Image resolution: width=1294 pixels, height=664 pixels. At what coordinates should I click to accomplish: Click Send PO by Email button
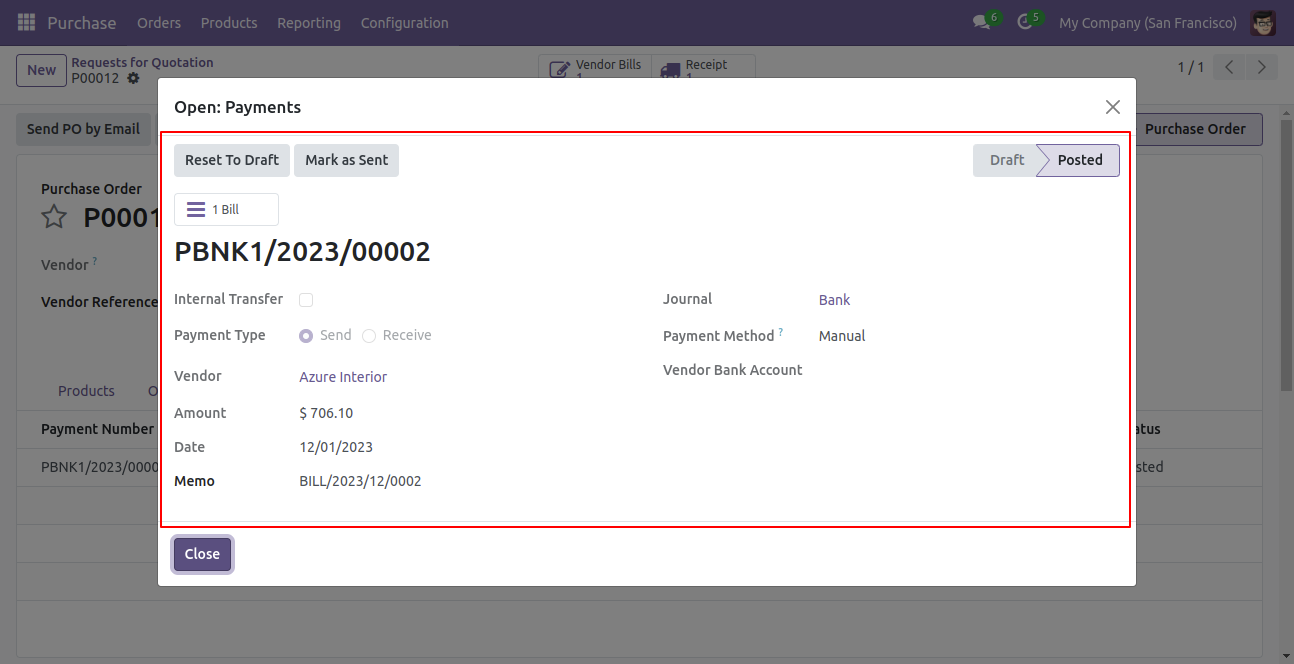pyautogui.click(x=83, y=129)
